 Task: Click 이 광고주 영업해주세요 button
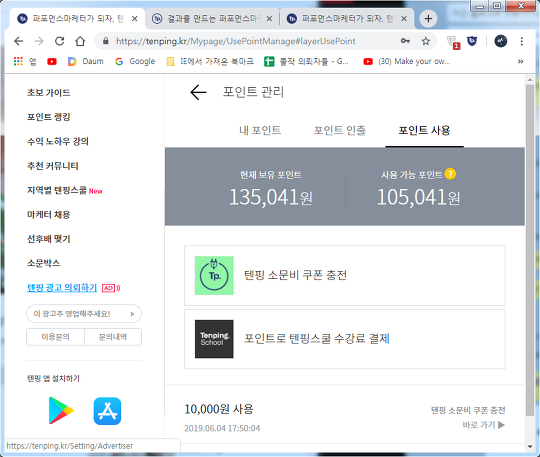click(x=84, y=314)
